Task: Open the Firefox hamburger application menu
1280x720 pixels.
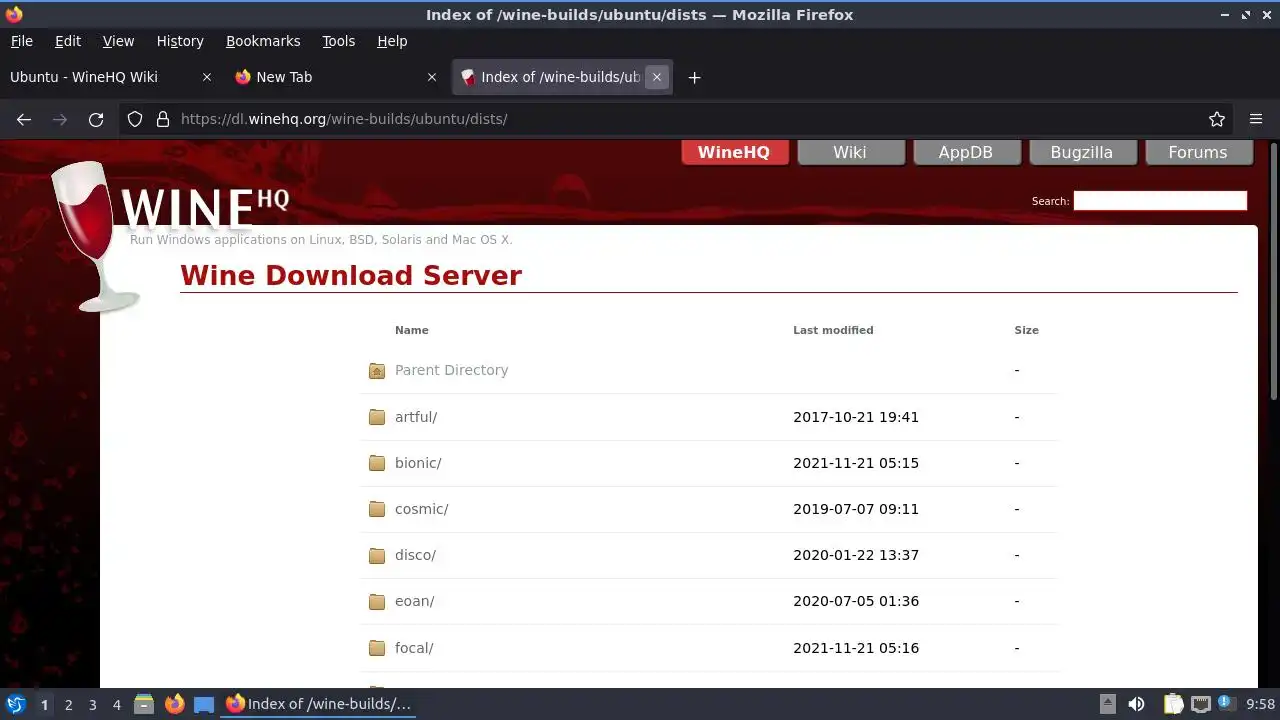Action: (1256, 119)
